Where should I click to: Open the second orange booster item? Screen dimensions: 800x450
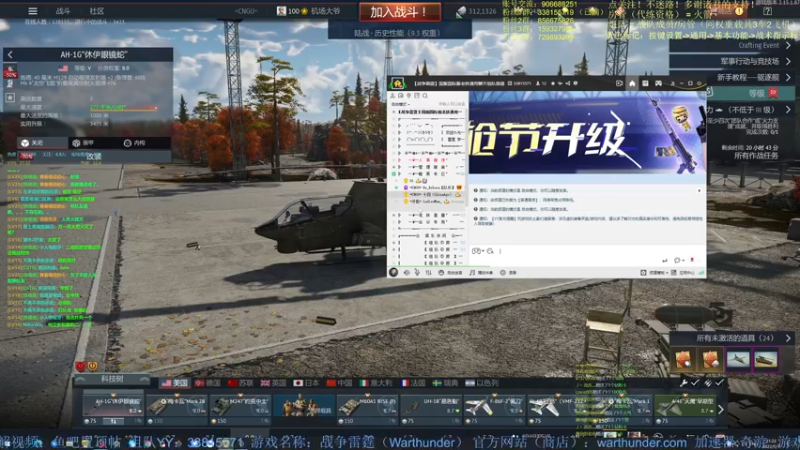pos(711,360)
